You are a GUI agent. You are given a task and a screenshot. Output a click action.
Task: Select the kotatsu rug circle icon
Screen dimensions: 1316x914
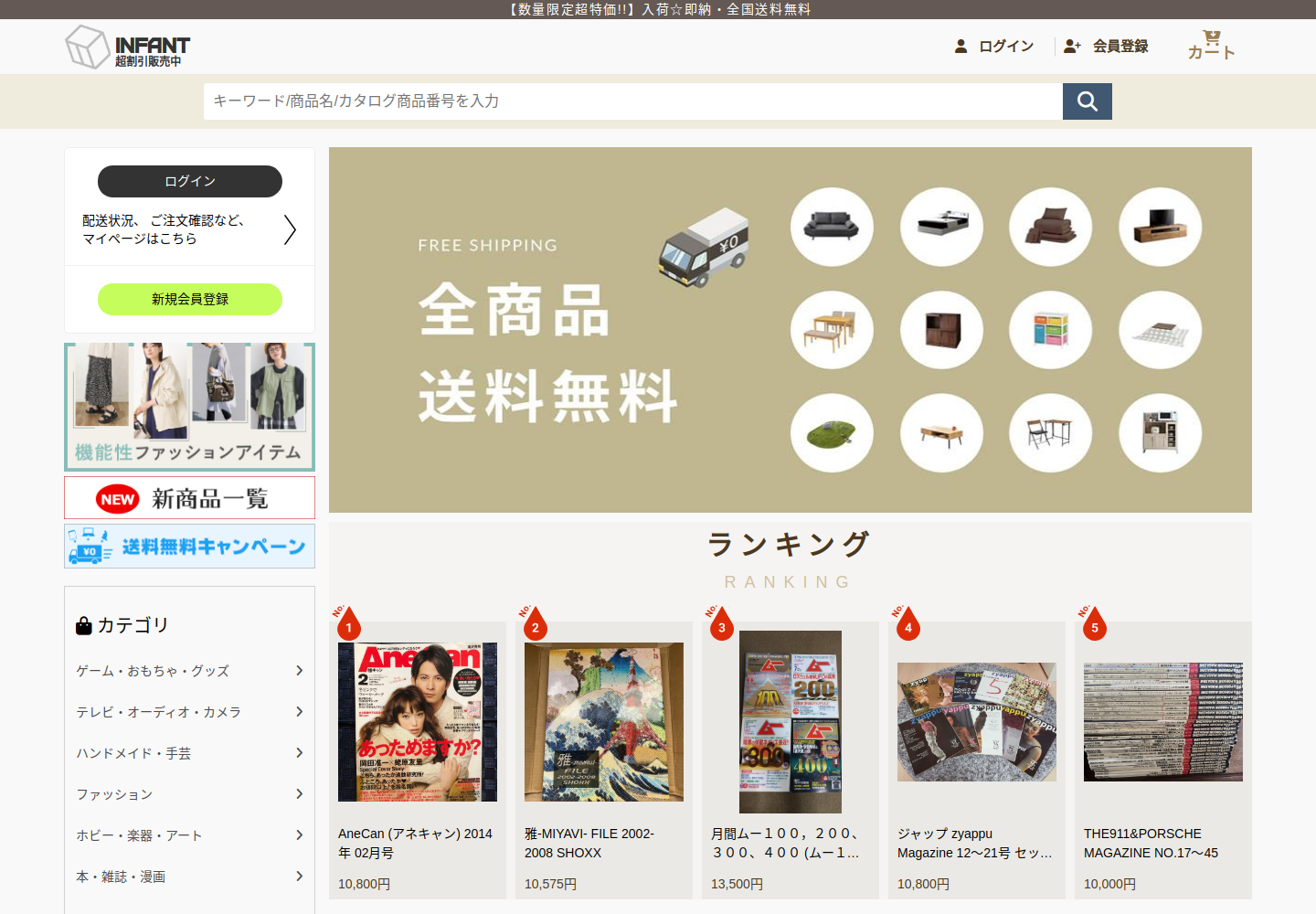[1161, 330]
